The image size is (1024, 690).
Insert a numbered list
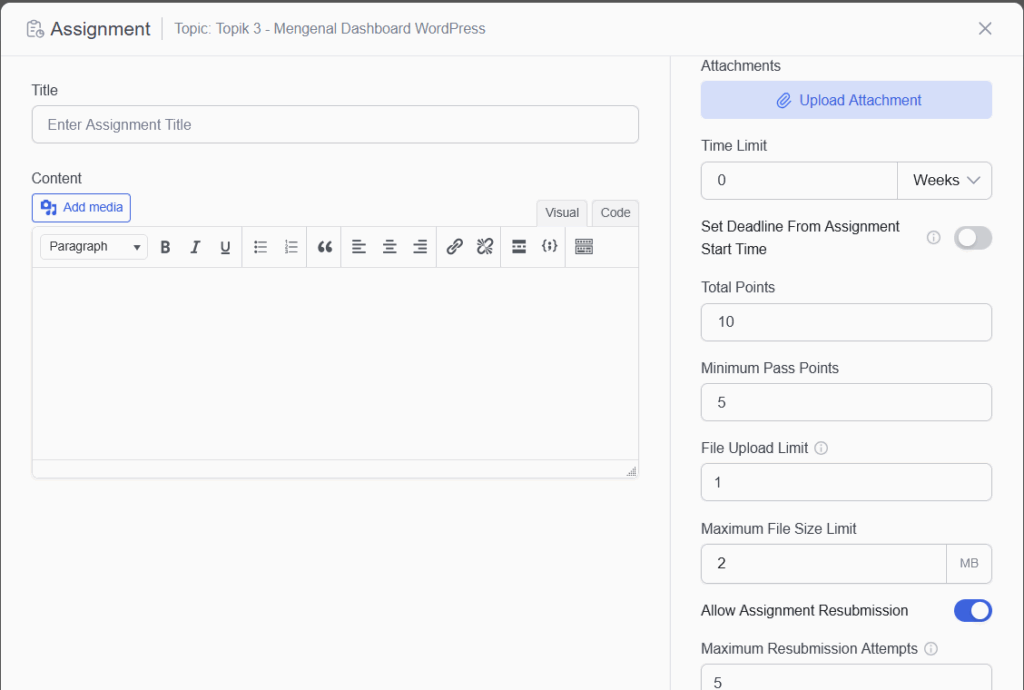(291, 247)
